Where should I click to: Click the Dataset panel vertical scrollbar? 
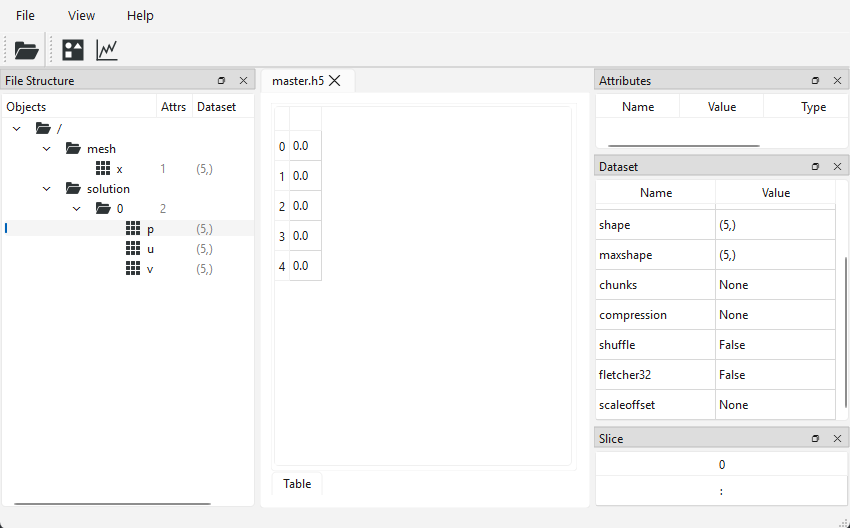click(846, 332)
